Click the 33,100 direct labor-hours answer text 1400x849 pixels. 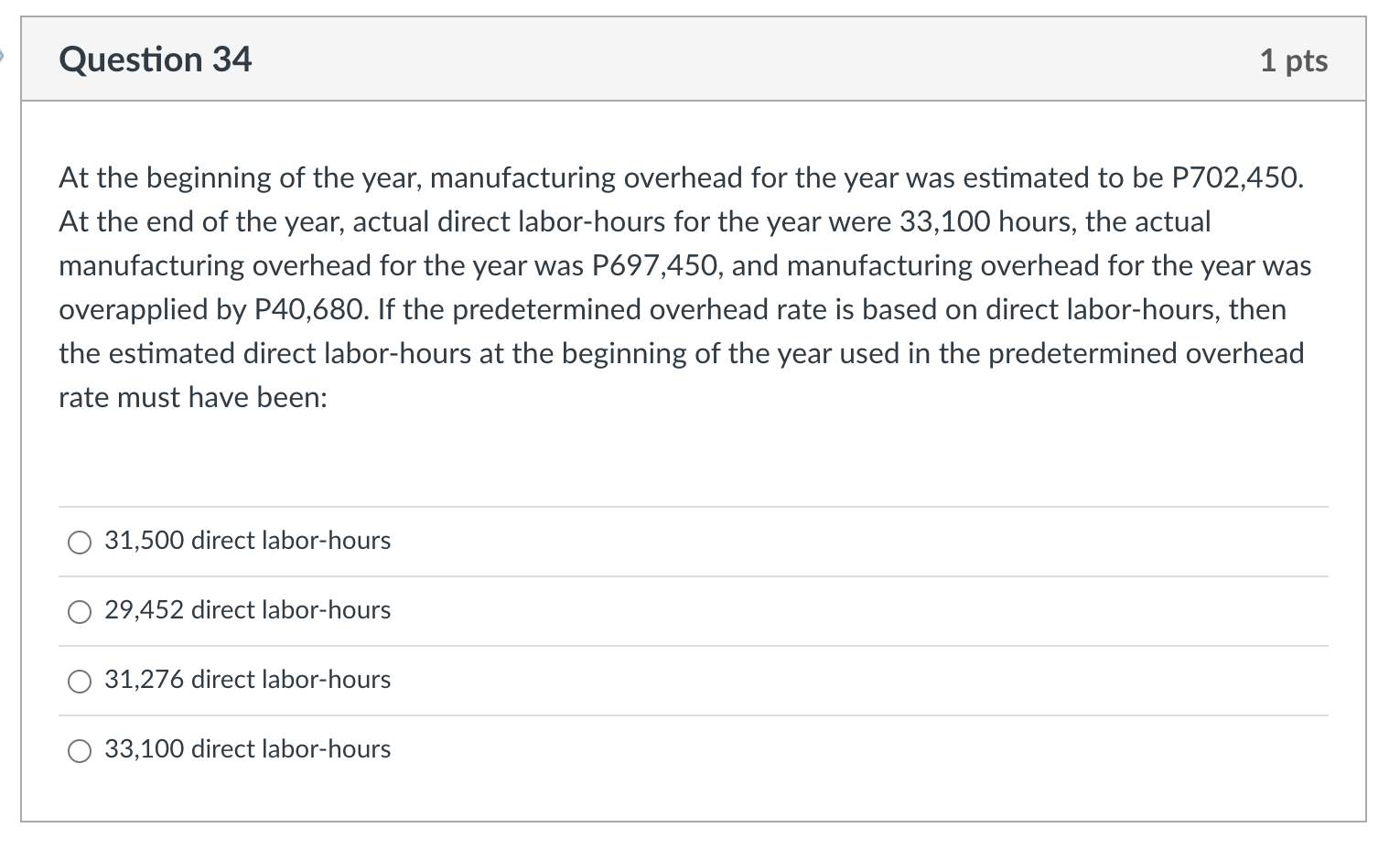coord(247,749)
